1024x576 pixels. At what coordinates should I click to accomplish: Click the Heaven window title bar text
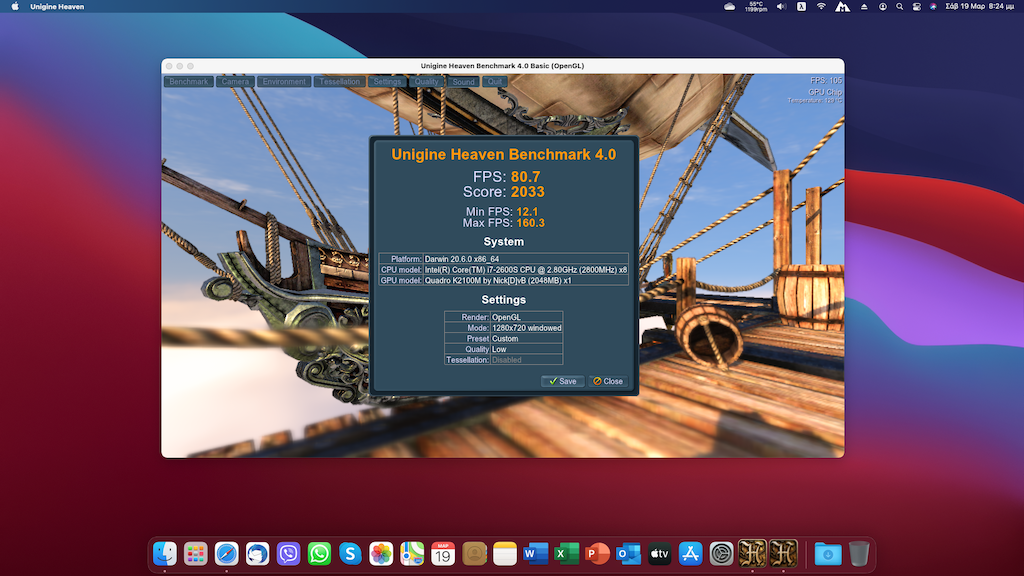502,66
